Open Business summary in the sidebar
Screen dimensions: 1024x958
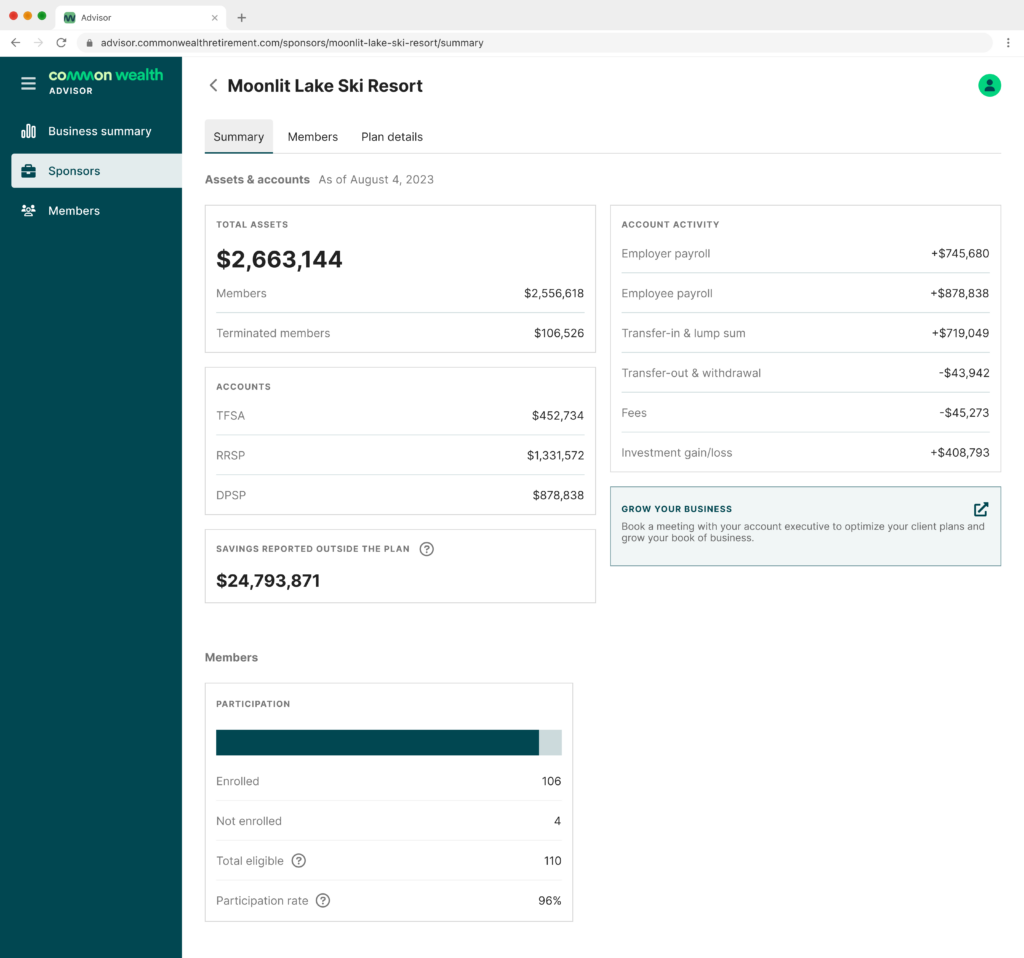(x=97, y=131)
